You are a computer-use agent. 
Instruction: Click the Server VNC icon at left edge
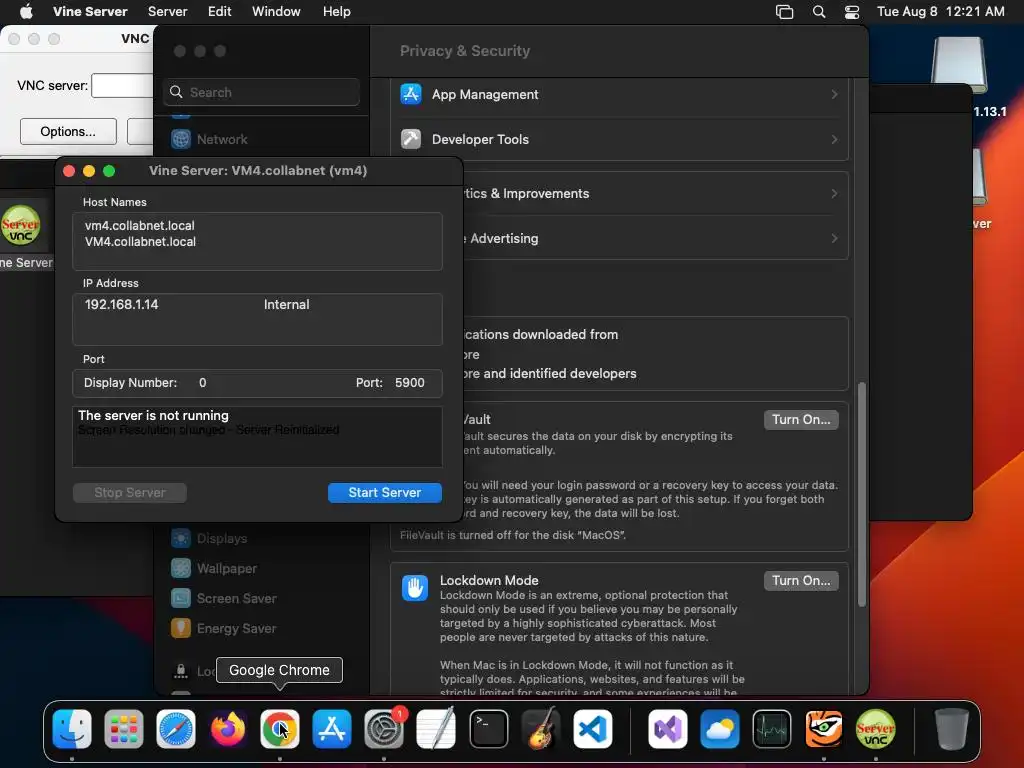point(21,225)
